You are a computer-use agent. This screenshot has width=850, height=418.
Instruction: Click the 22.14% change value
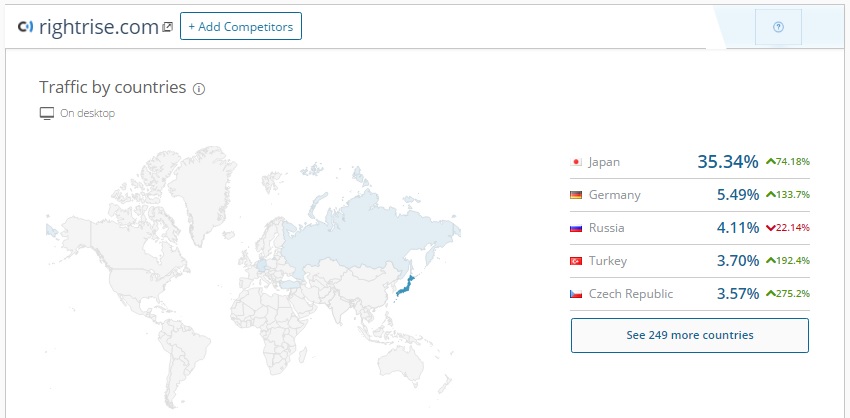tap(793, 228)
